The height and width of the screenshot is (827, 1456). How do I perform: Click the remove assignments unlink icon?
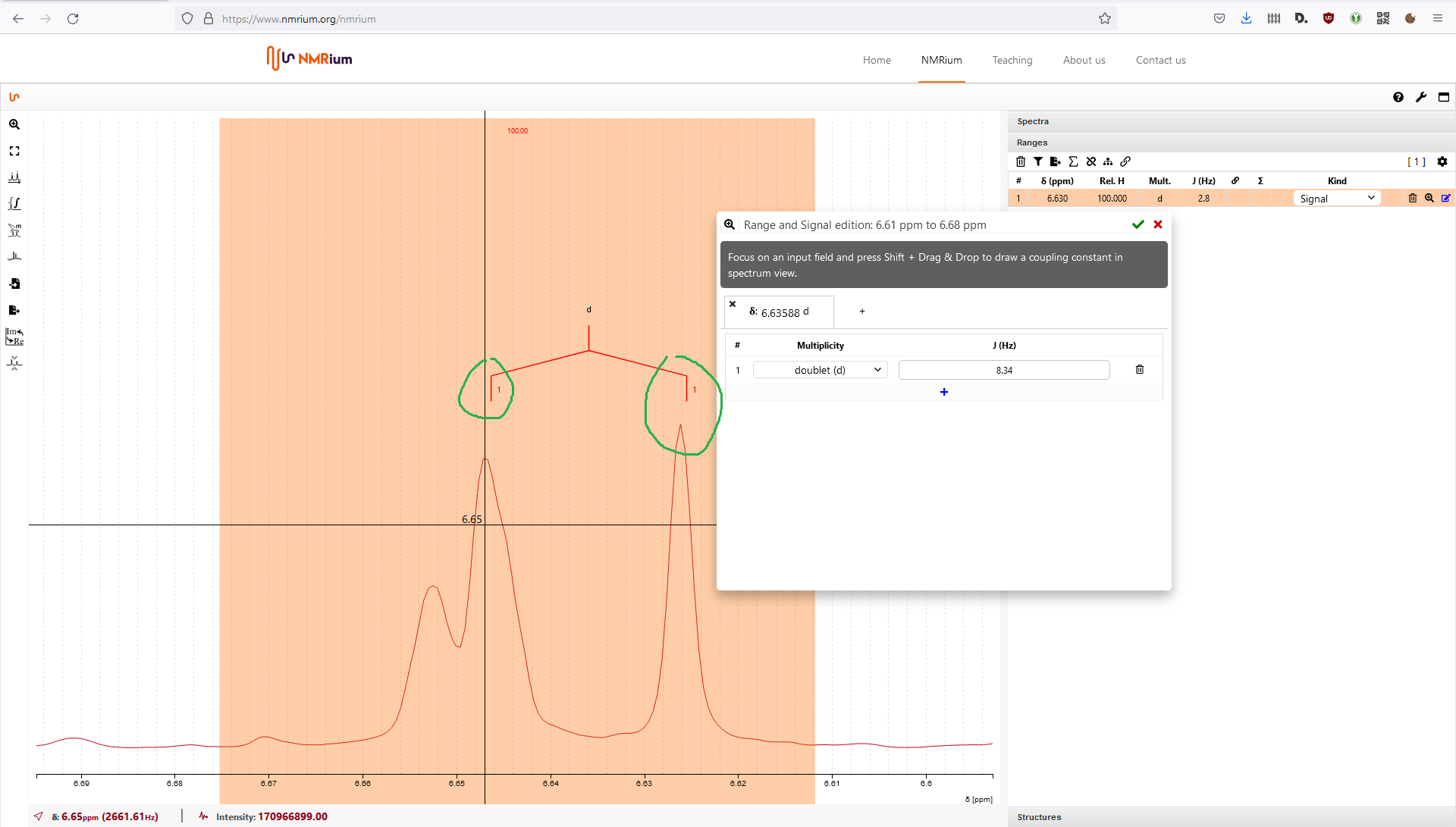click(x=1091, y=161)
